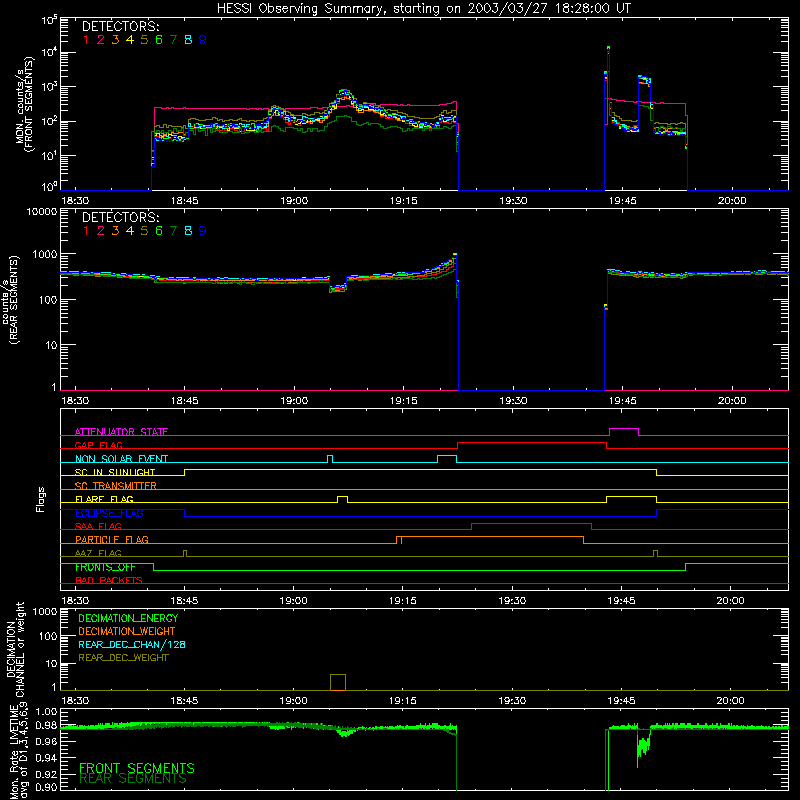
Task: Click the 0.94 livetime axis tick
Action: click(47, 757)
